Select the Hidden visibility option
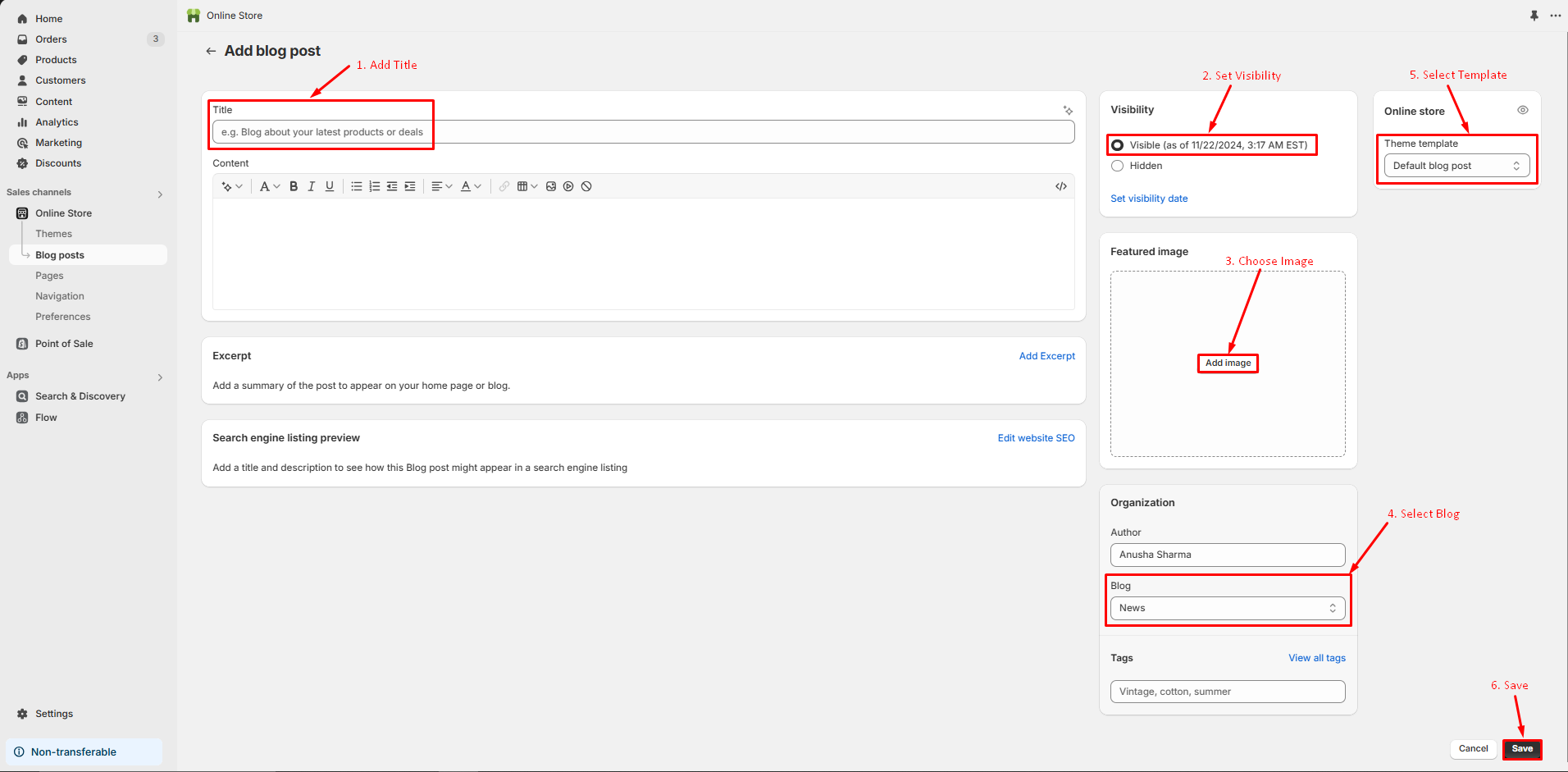1568x772 pixels. 1117,166
